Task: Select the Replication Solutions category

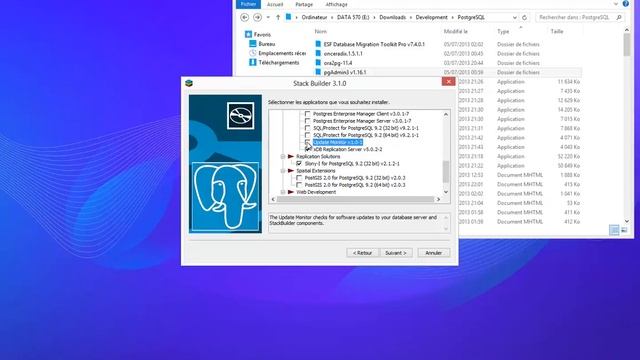Action: [318, 156]
